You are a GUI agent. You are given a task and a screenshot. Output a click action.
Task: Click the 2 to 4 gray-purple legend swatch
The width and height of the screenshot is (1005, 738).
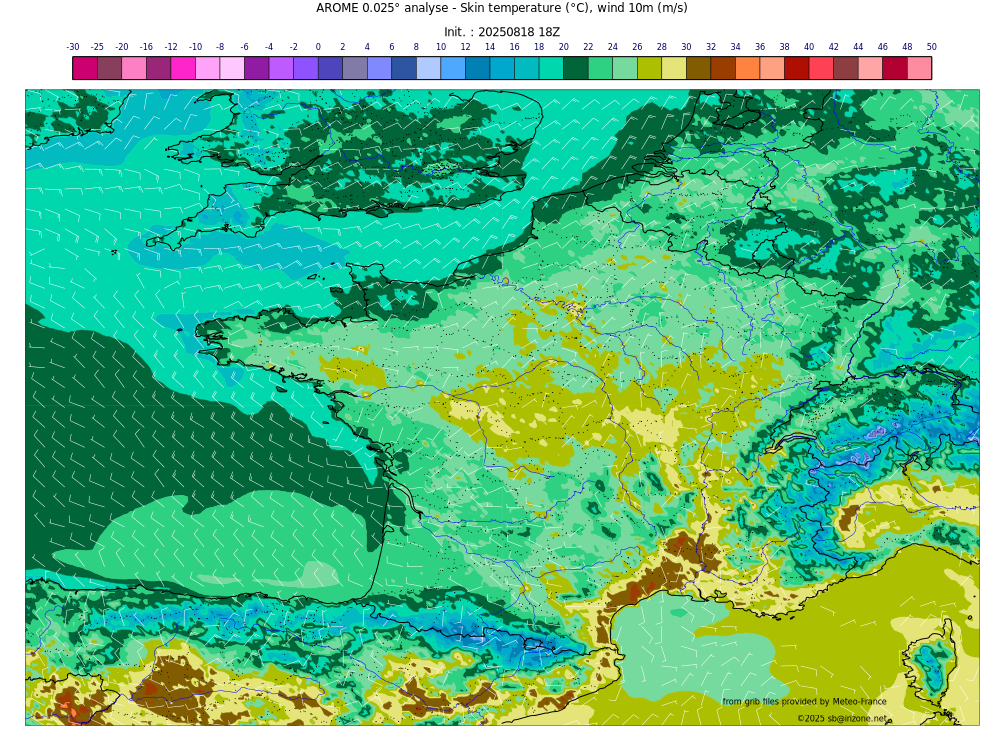pos(355,68)
